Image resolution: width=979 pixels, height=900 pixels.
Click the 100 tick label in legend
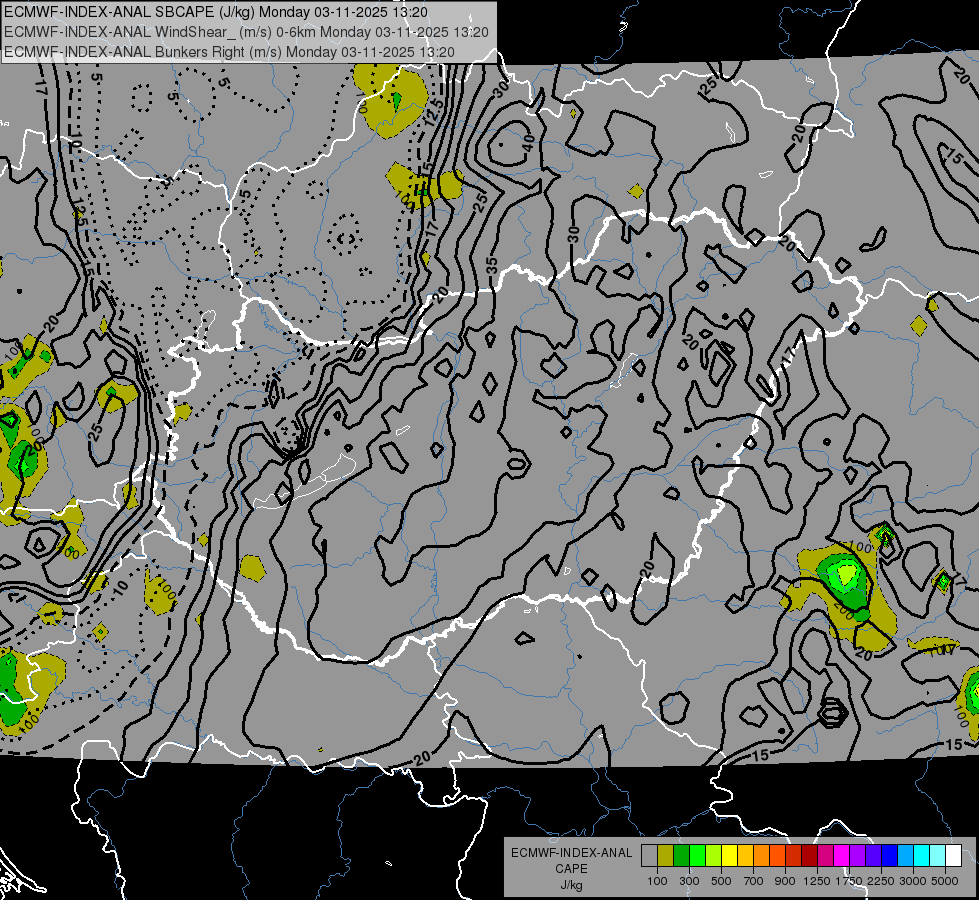657,881
